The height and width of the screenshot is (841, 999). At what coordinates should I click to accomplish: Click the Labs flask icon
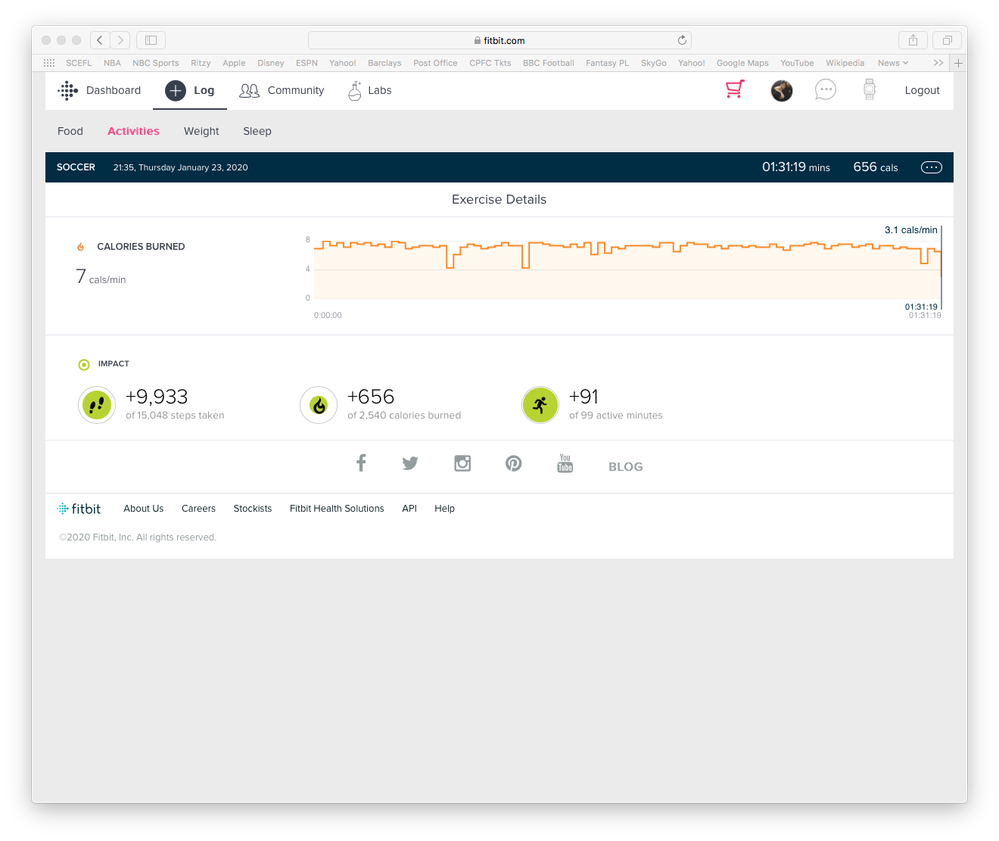point(354,90)
